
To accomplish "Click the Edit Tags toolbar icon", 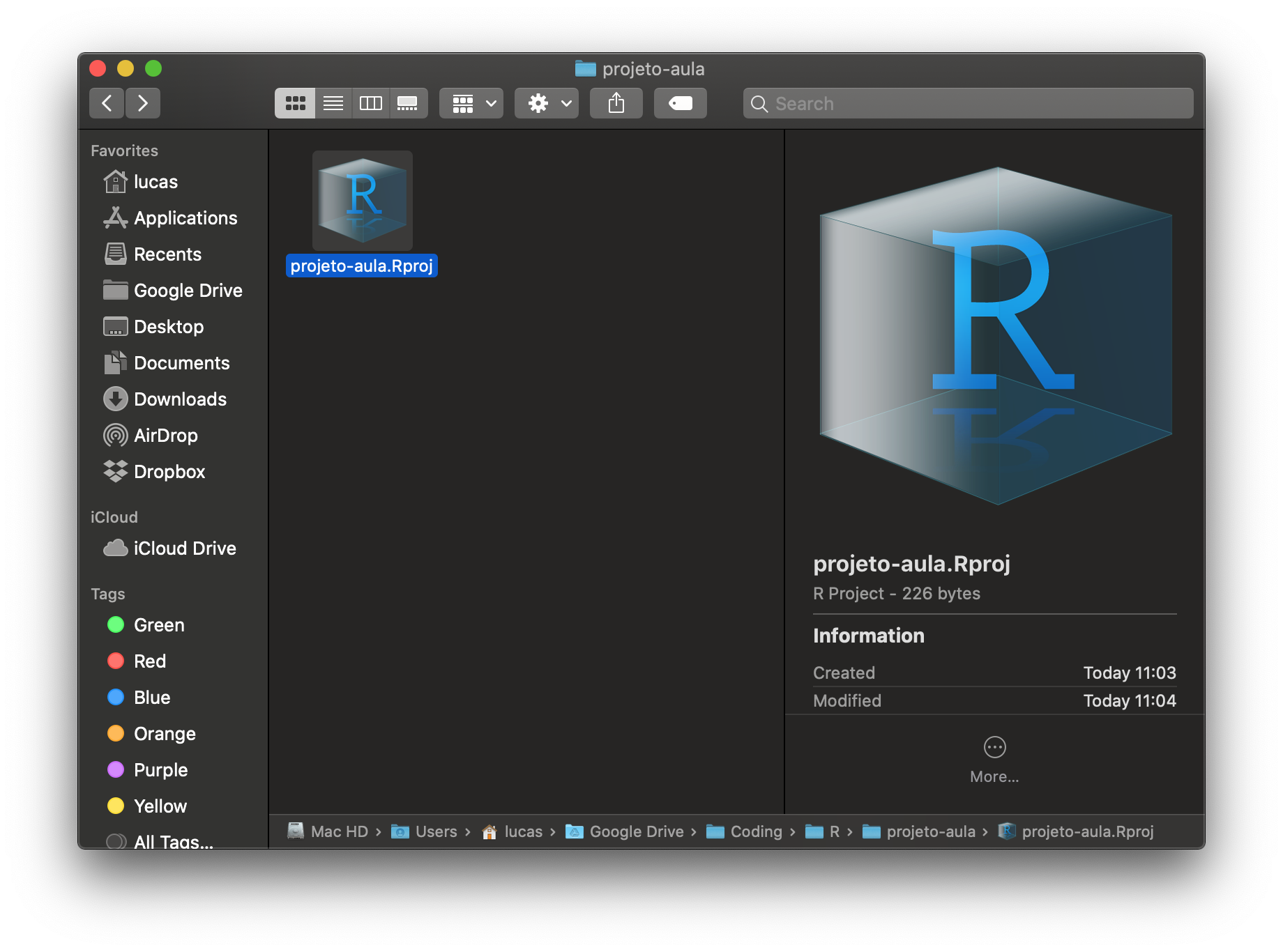I will tap(680, 103).
